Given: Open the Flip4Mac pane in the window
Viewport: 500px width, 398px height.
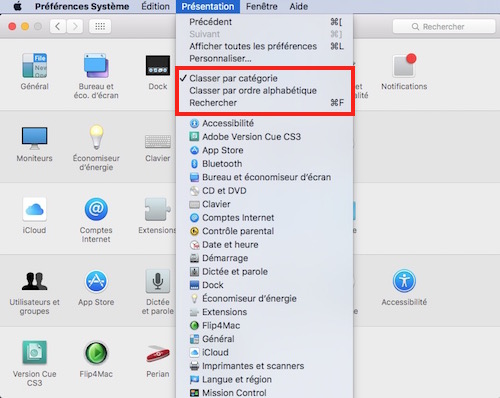Looking at the screenshot, I should [96, 353].
